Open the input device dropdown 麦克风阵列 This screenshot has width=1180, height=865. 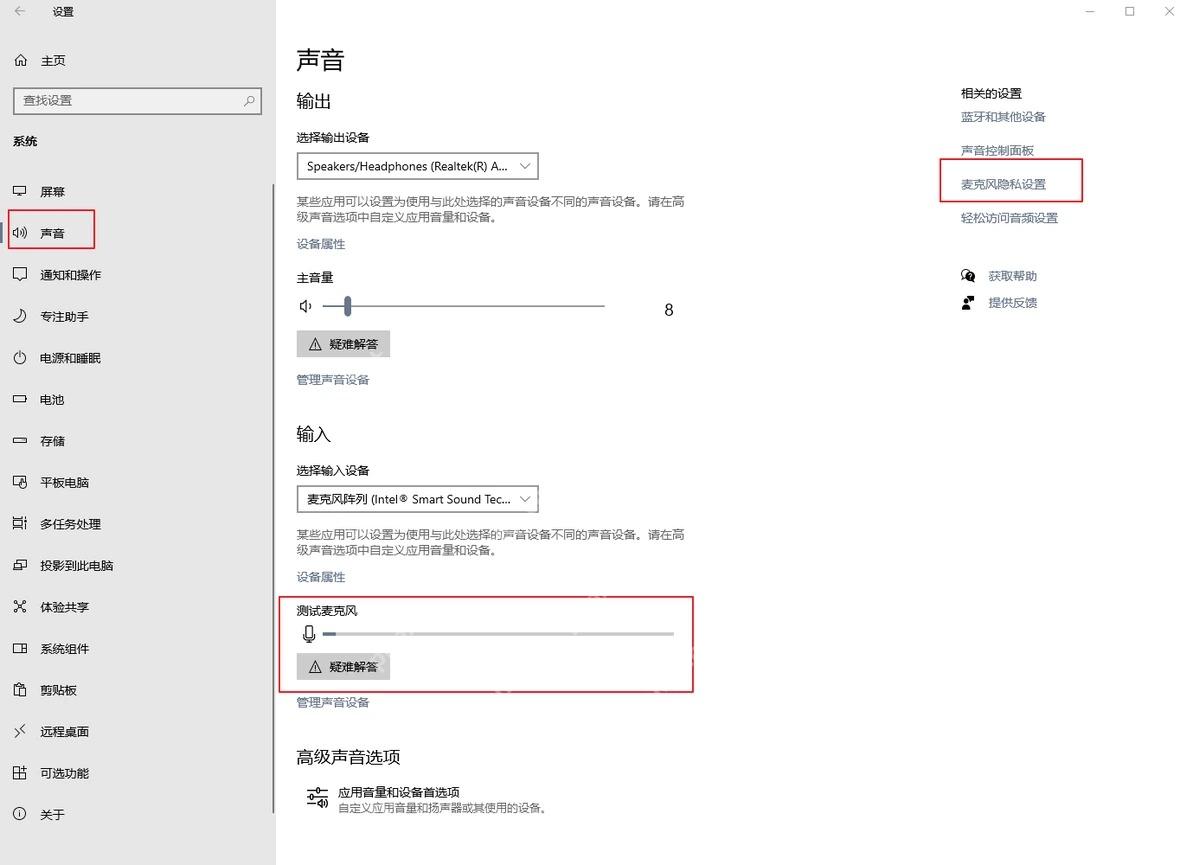pyautogui.click(x=418, y=499)
